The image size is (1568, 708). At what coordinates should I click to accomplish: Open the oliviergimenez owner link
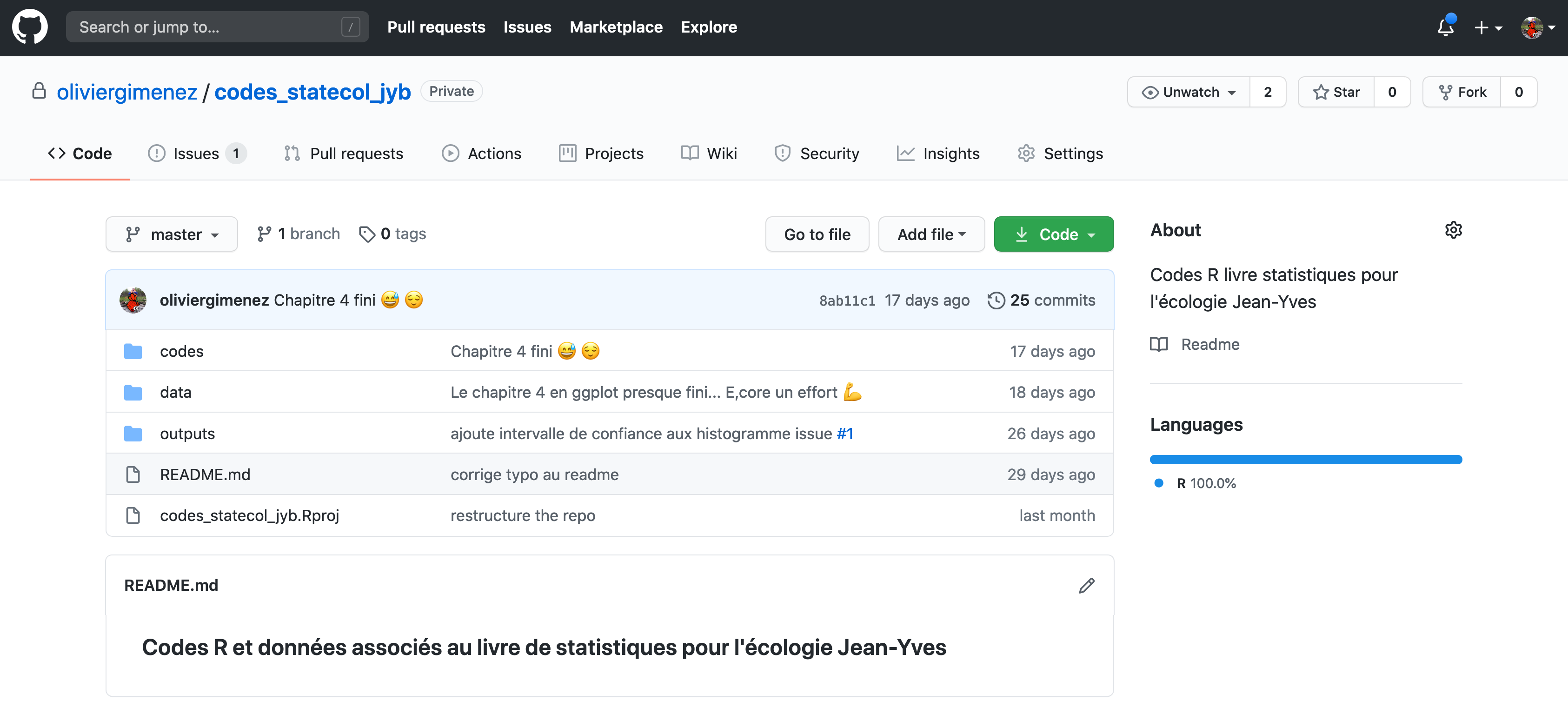tap(126, 92)
